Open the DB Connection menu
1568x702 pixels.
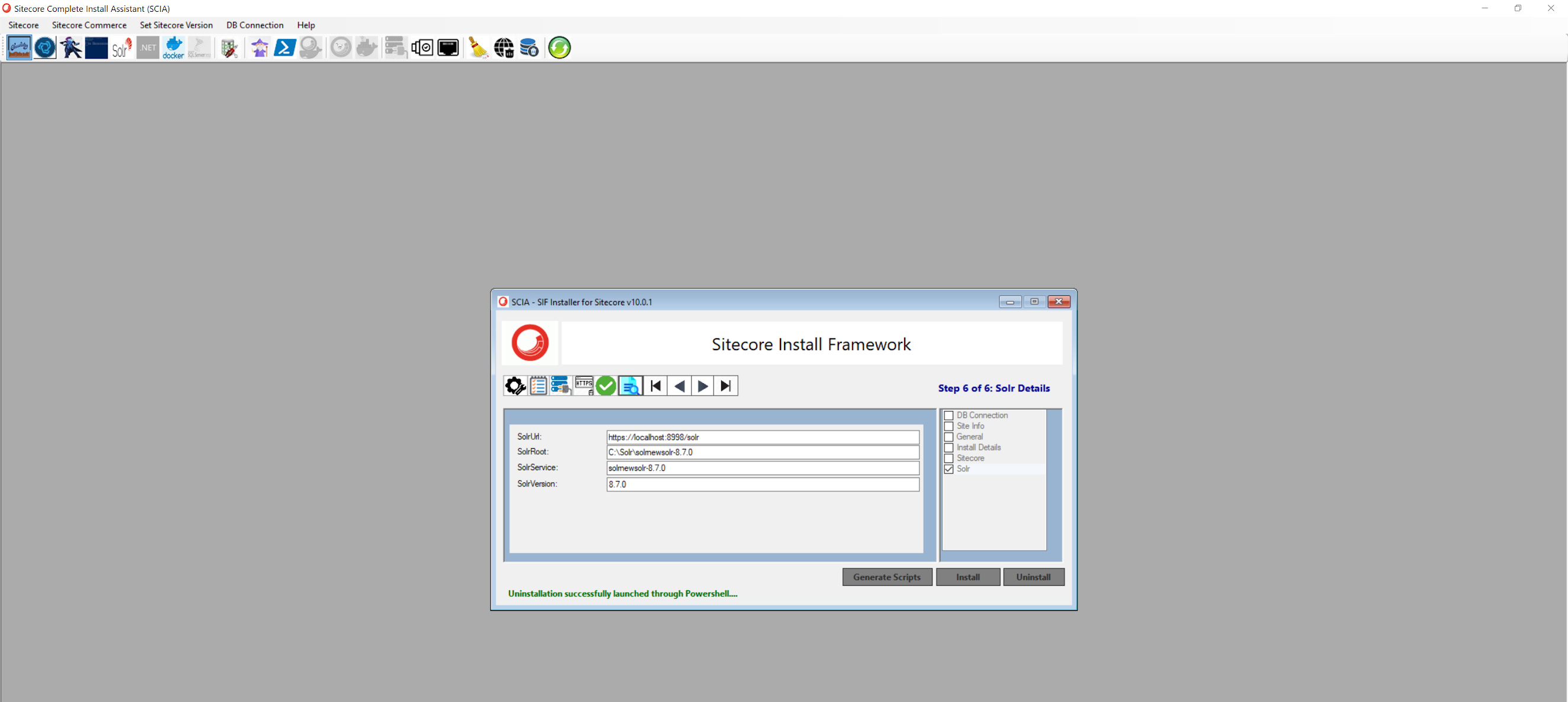tap(255, 25)
